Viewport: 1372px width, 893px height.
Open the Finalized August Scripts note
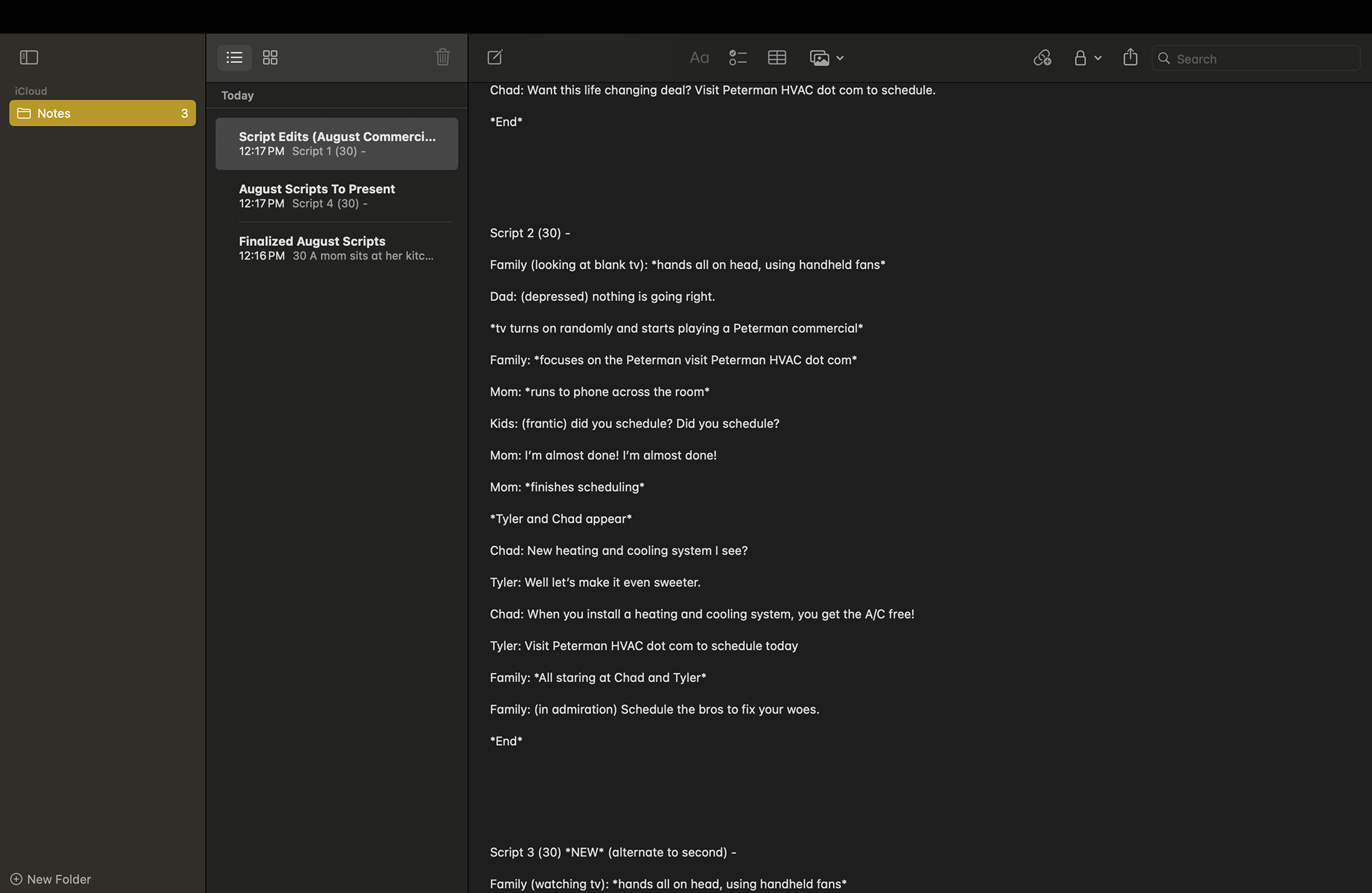(337, 248)
